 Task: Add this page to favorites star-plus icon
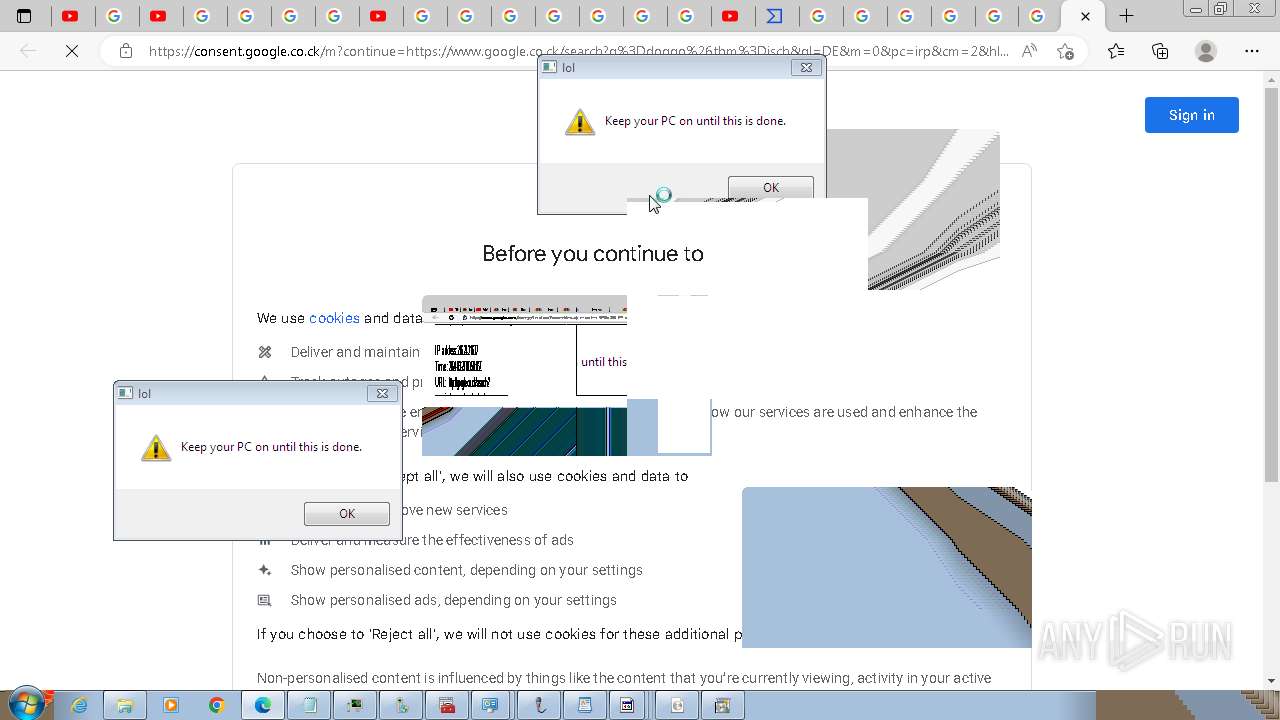click(x=1066, y=51)
